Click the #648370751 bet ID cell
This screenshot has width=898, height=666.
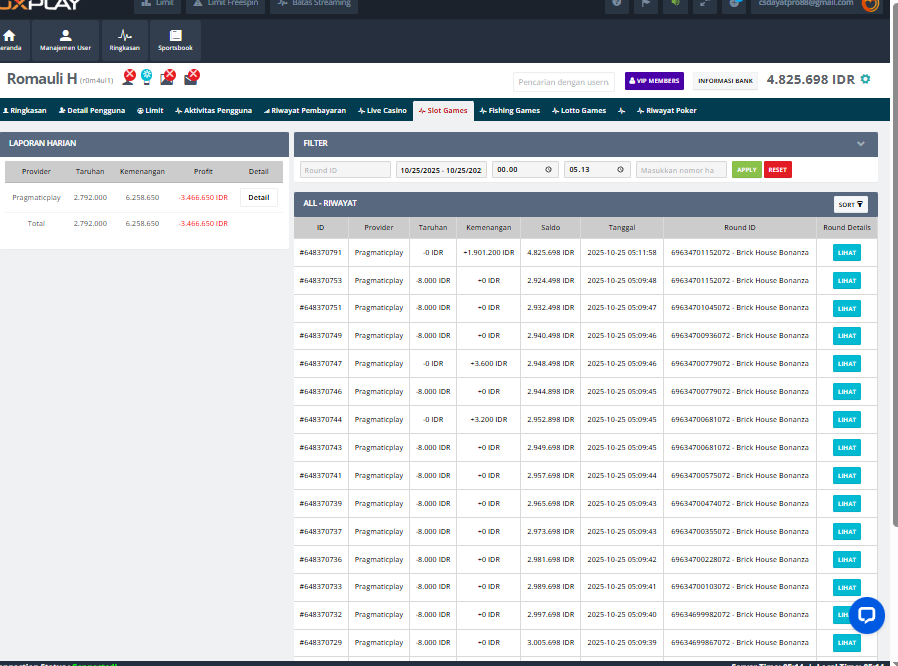pyautogui.click(x=321, y=308)
